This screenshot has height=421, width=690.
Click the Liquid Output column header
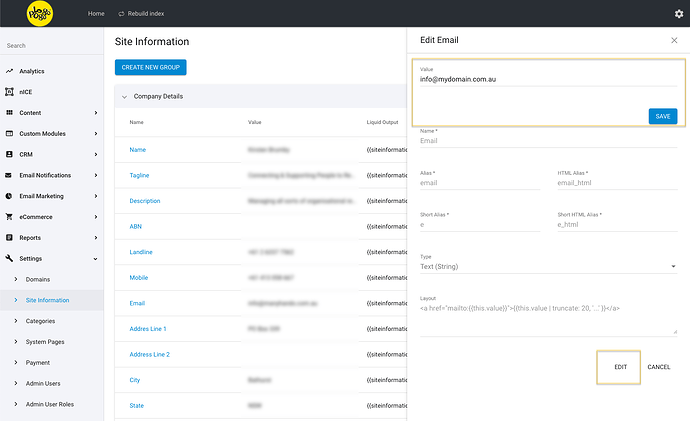(382, 122)
